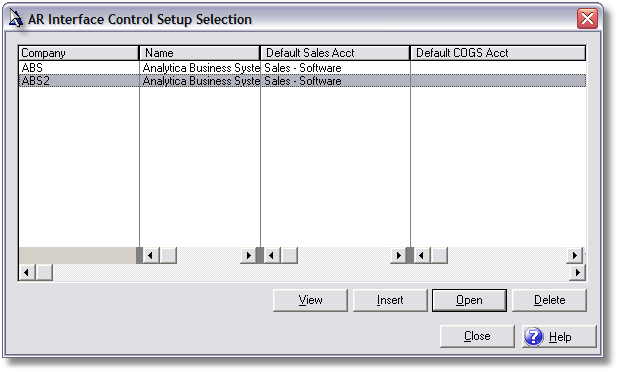The image size is (618, 372).
Task: Click left scroll arrow of Name column
Action: click(150, 255)
